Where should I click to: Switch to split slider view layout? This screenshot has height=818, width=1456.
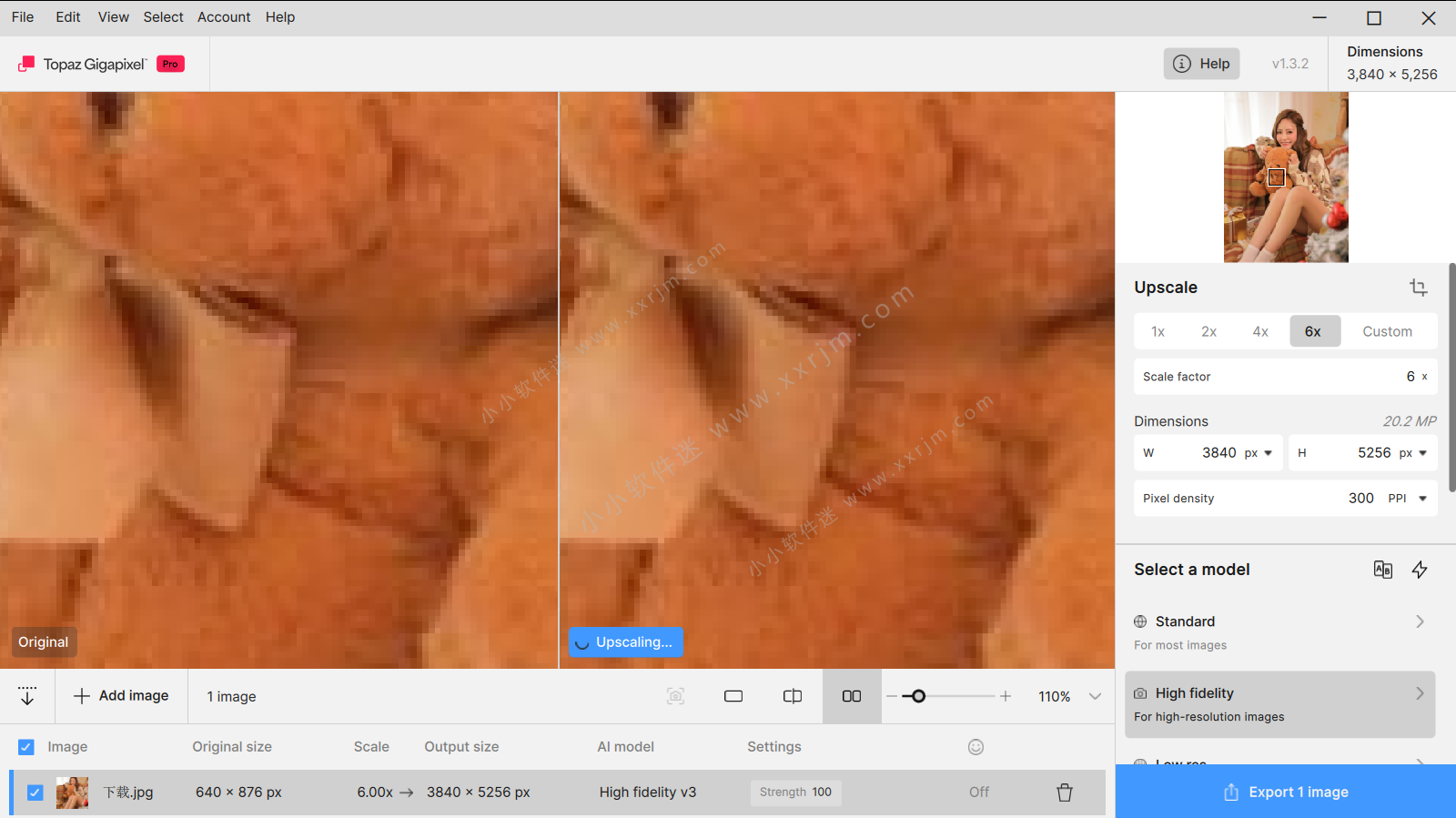pos(793,696)
